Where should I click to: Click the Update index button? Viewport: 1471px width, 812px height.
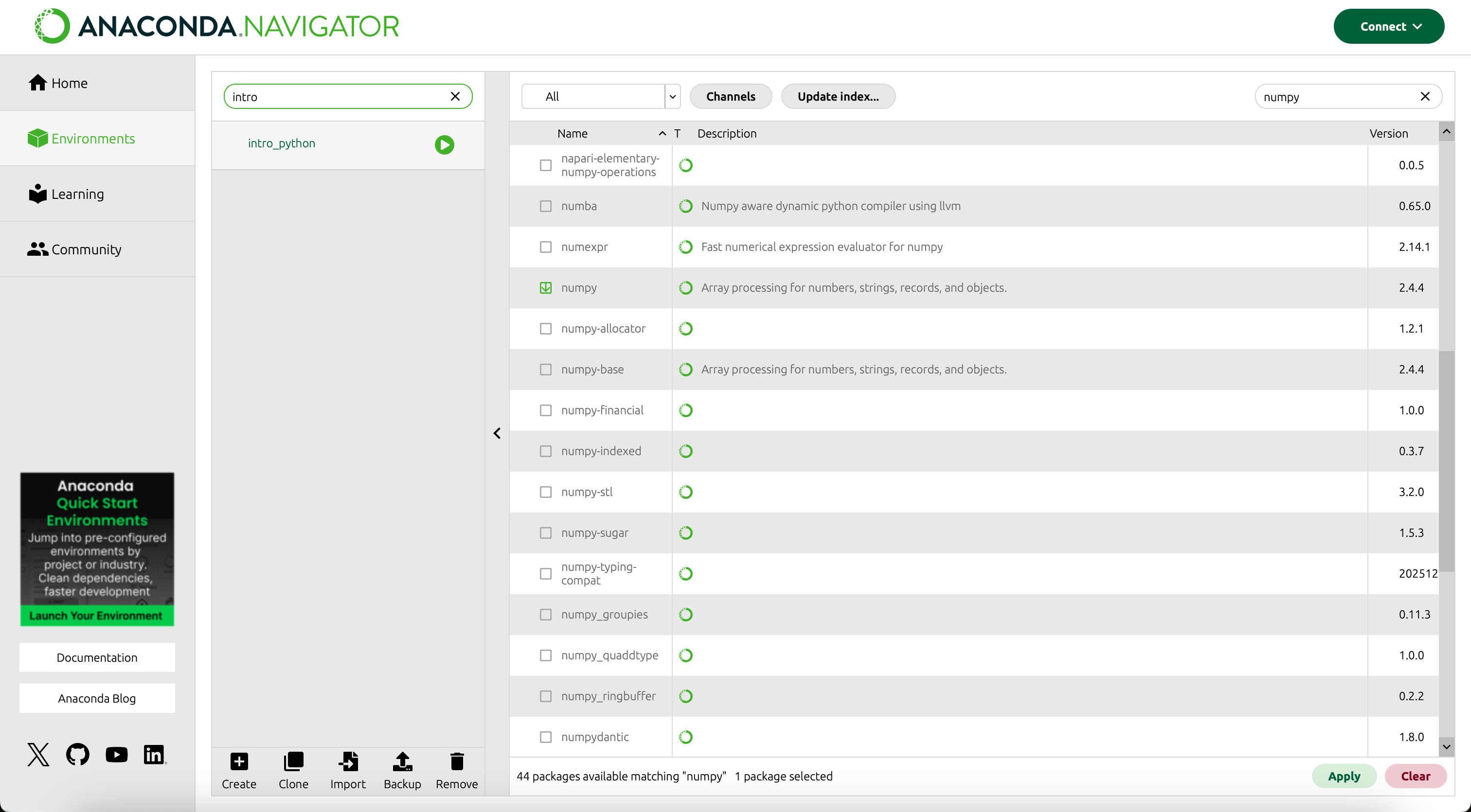pos(838,96)
